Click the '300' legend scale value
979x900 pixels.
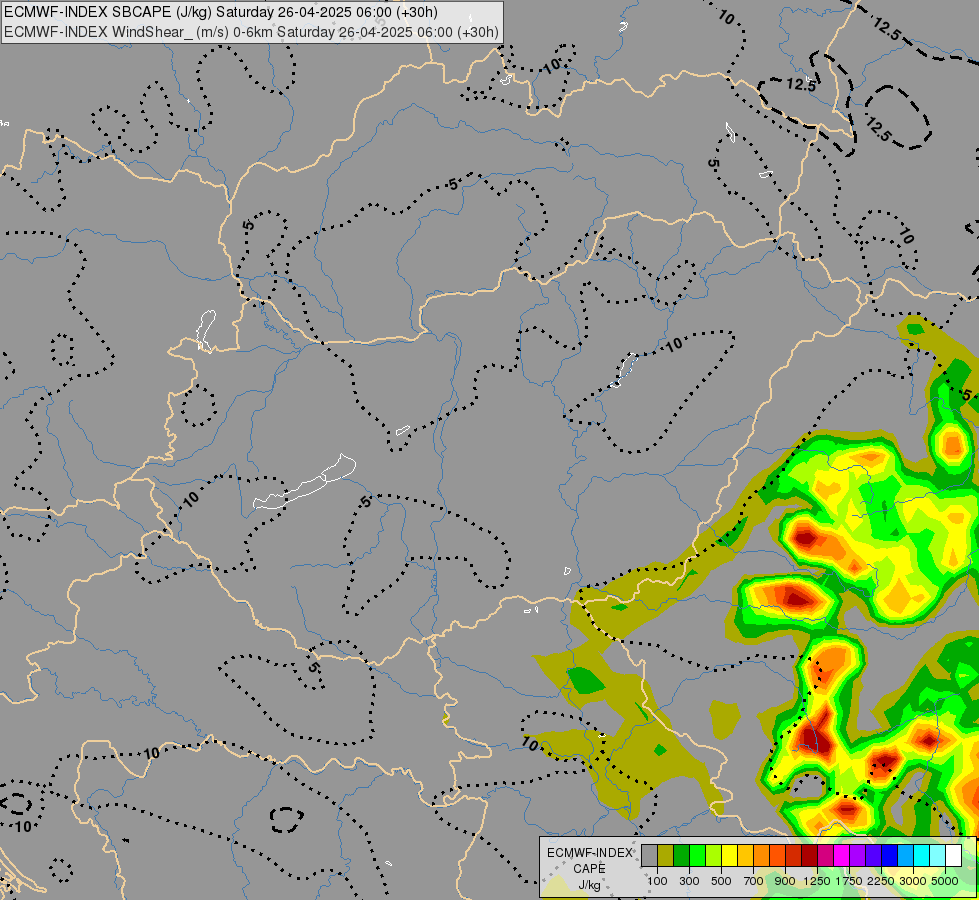click(x=689, y=881)
